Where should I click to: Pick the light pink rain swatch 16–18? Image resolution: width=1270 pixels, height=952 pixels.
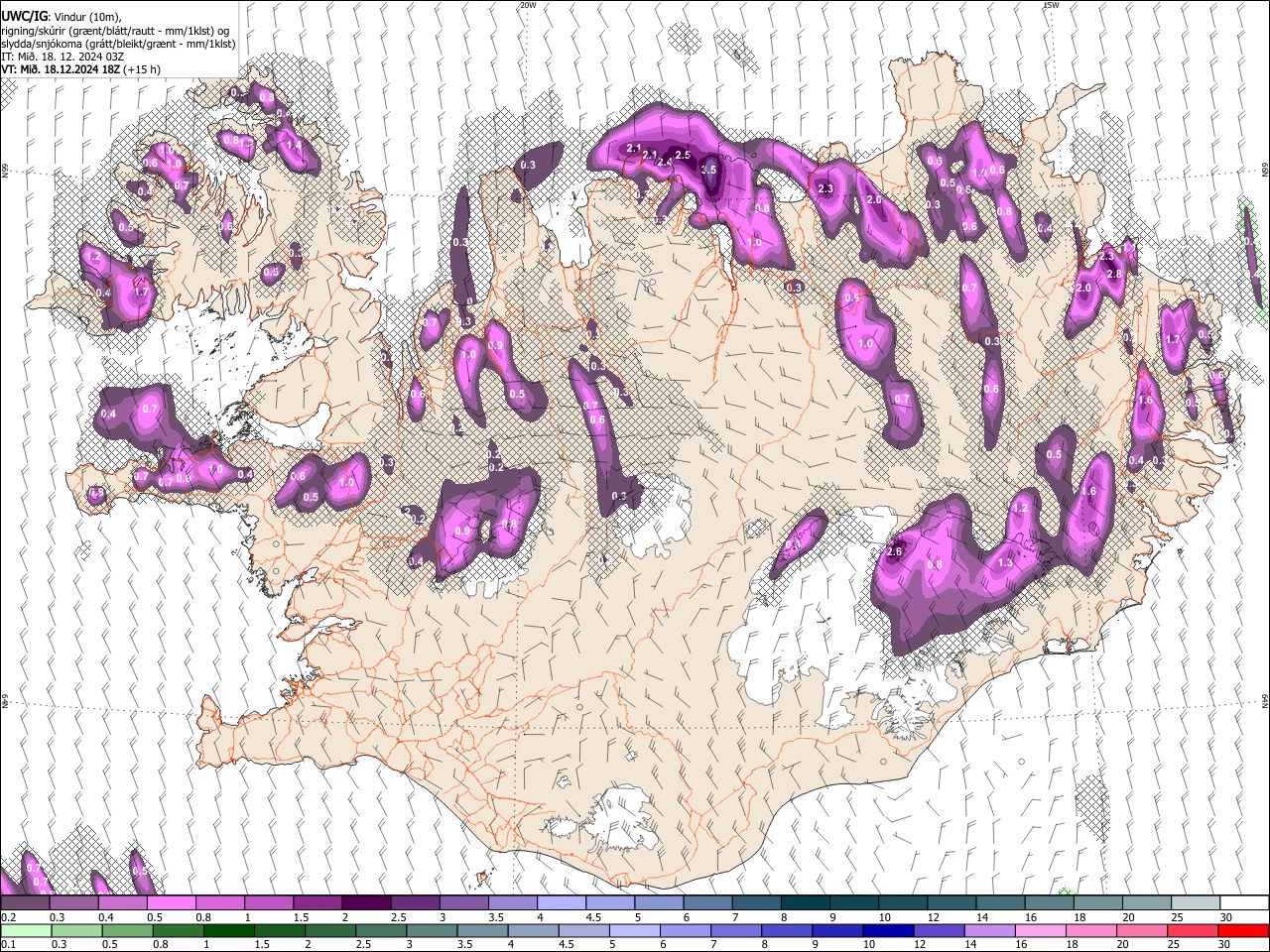pyautogui.click(x=1042, y=930)
